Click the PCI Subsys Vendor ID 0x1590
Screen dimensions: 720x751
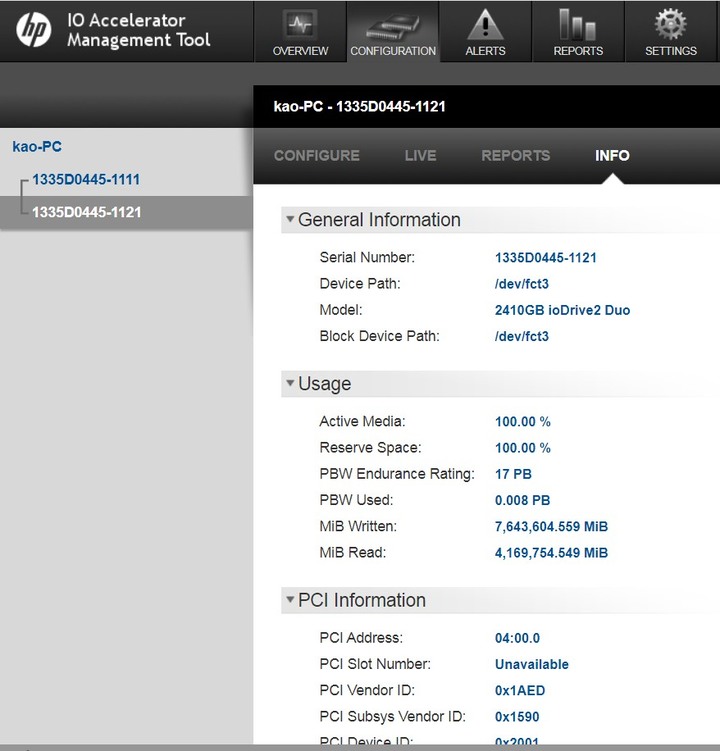(517, 717)
